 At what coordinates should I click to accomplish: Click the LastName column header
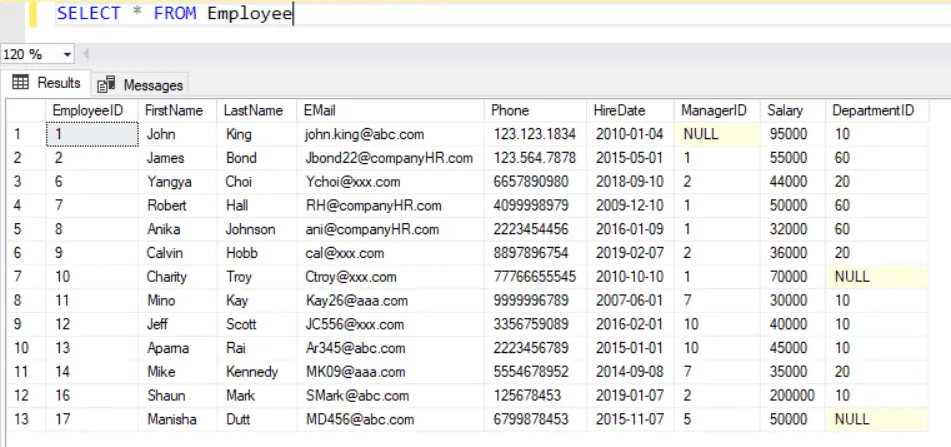pos(253,110)
